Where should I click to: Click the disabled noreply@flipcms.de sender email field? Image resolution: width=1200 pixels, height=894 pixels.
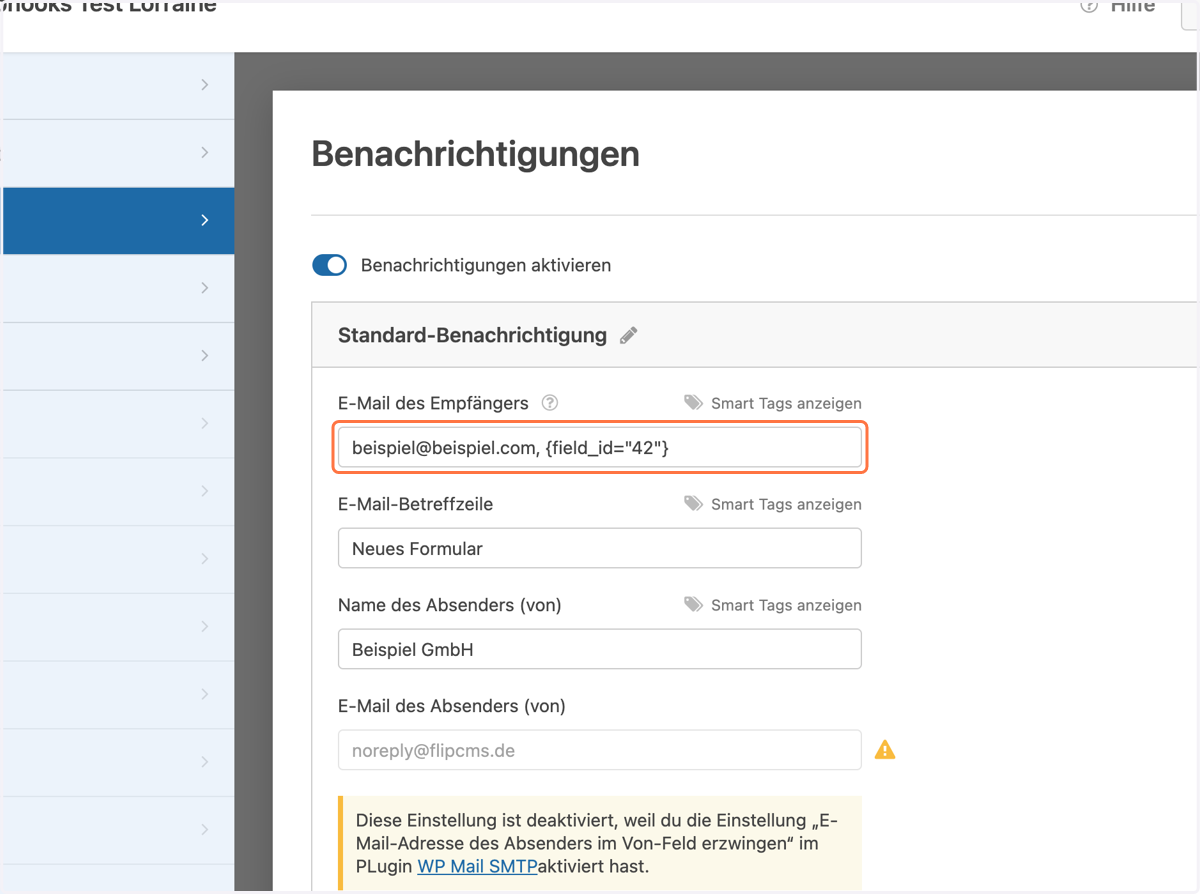pyautogui.click(x=600, y=750)
